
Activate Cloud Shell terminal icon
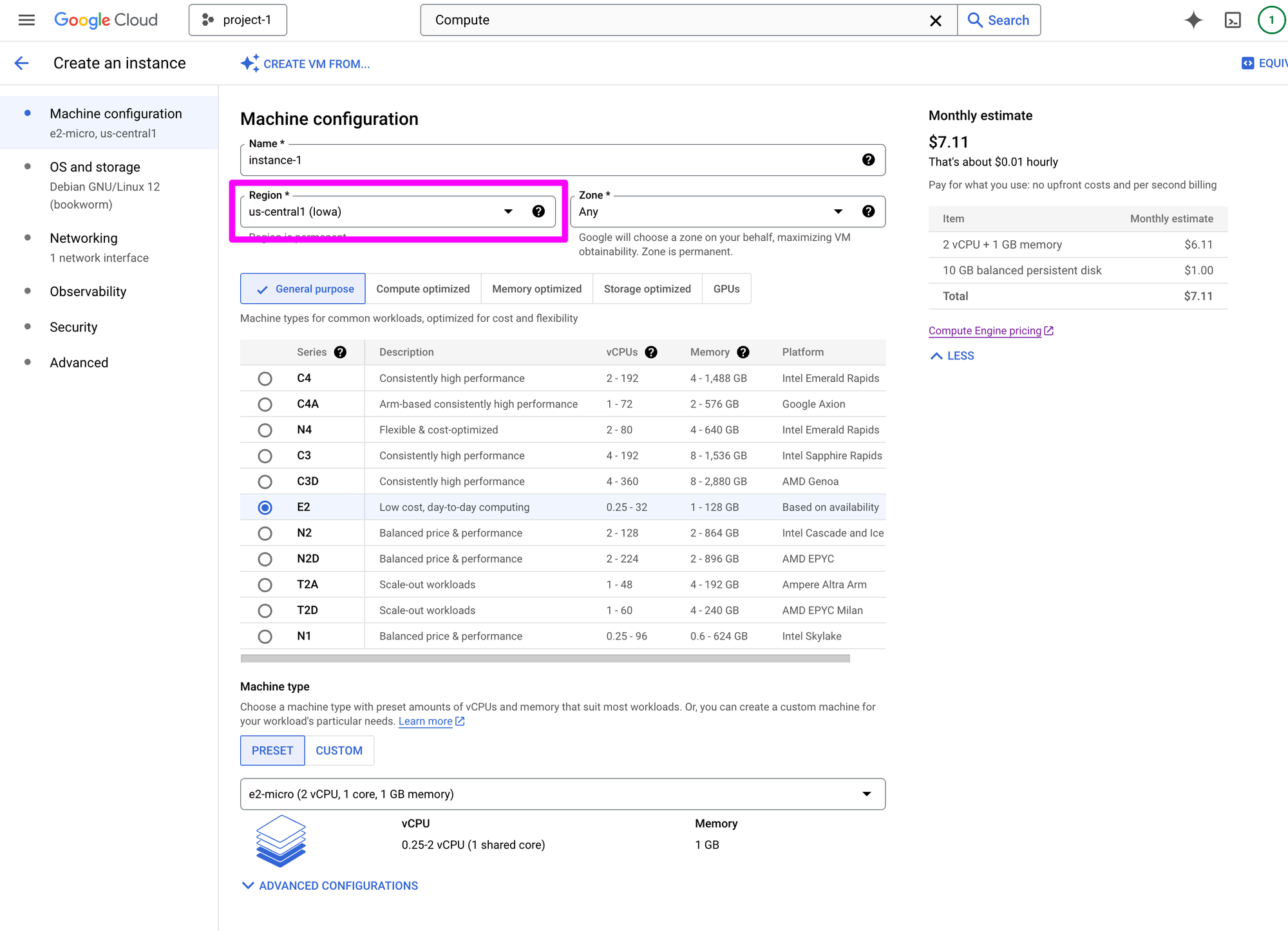point(1232,20)
